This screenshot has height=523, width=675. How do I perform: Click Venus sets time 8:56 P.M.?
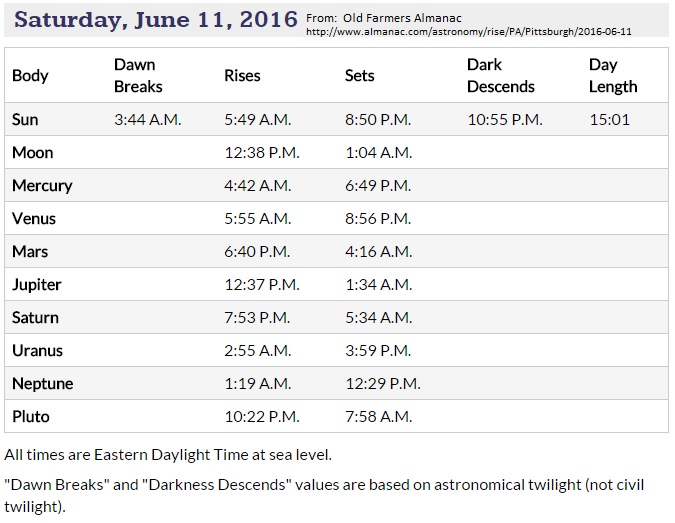[x=378, y=218]
